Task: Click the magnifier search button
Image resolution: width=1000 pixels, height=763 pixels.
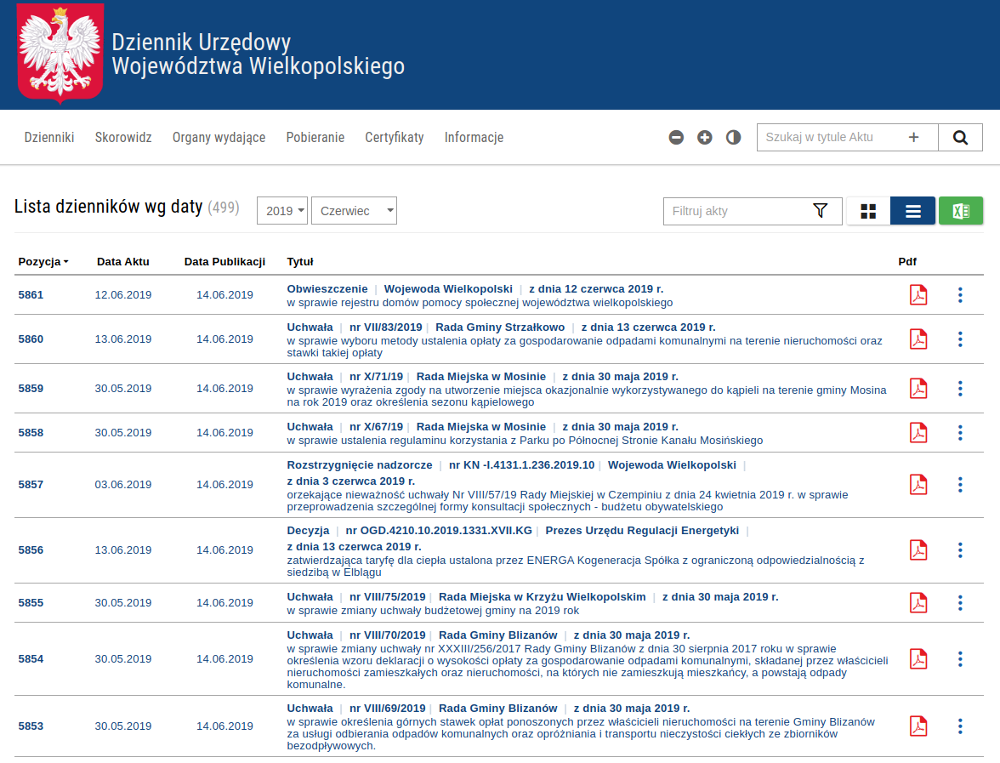Action: [960, 138]
